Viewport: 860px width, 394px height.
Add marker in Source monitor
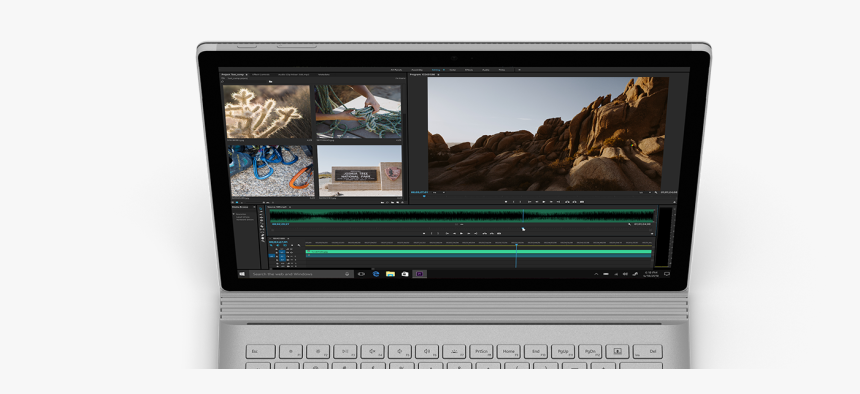click(424, 233)
